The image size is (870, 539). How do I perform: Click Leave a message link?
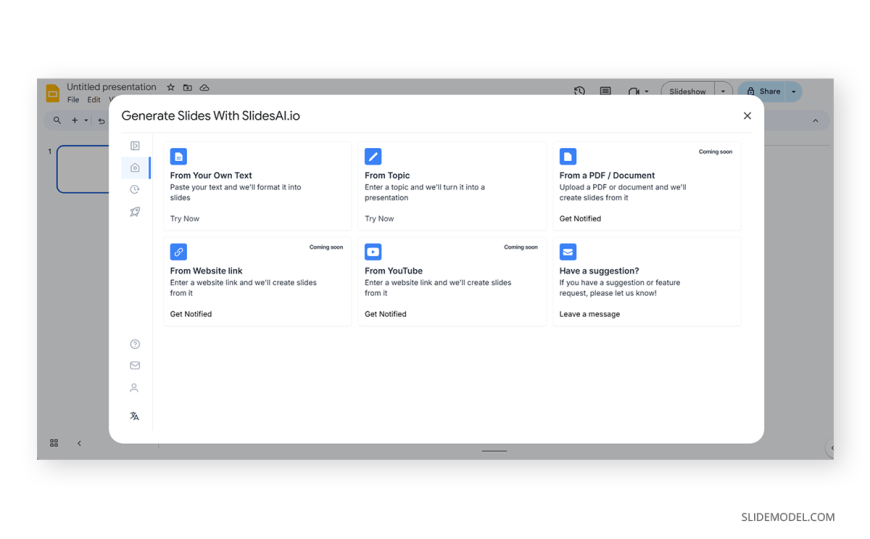point(590,314)
